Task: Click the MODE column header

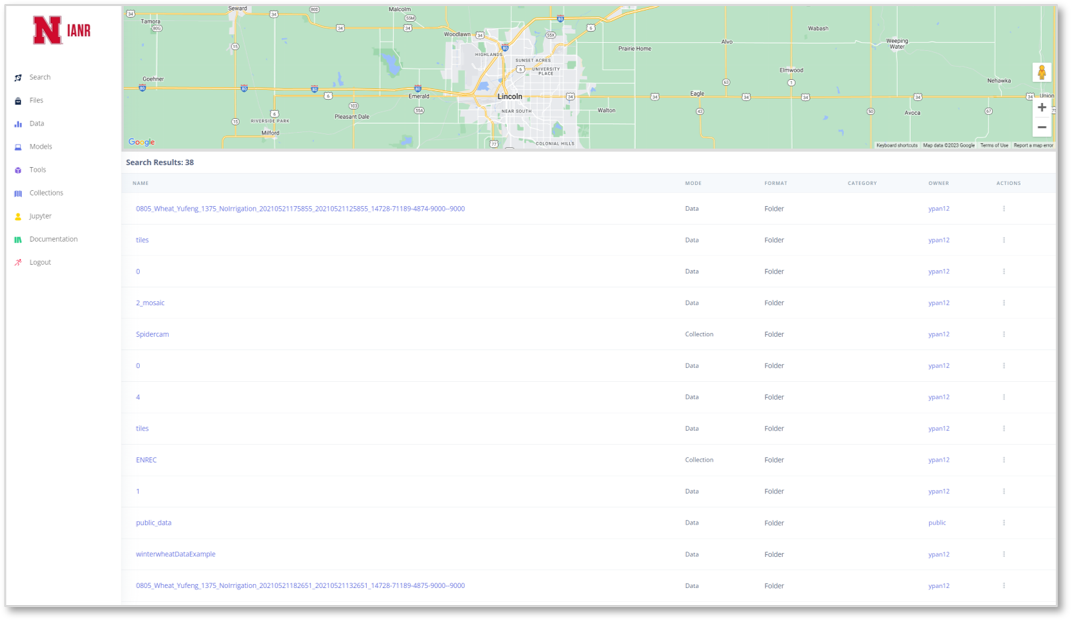Action: tap(693, 183)
